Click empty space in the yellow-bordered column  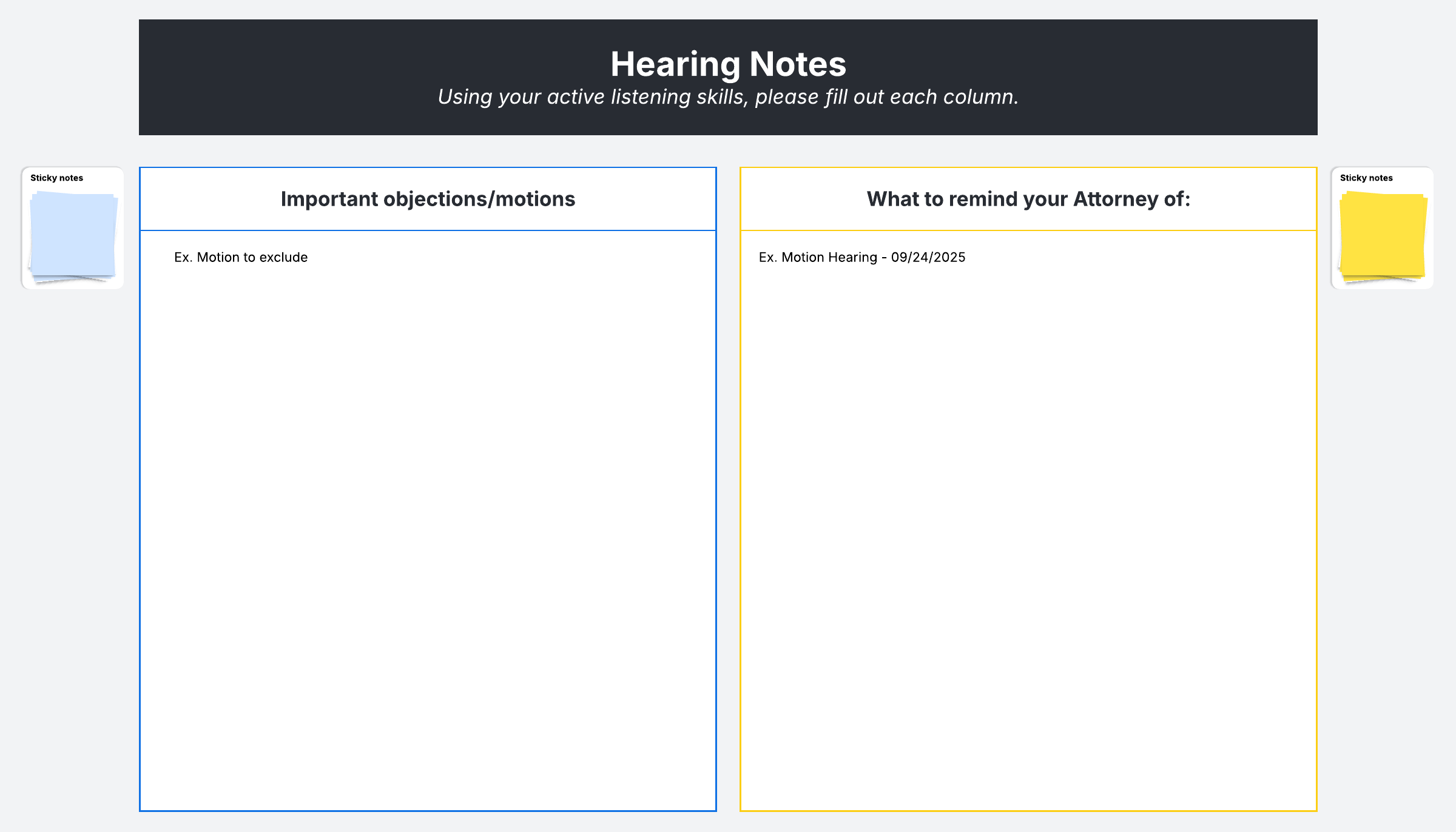[x=1028, y=515]
